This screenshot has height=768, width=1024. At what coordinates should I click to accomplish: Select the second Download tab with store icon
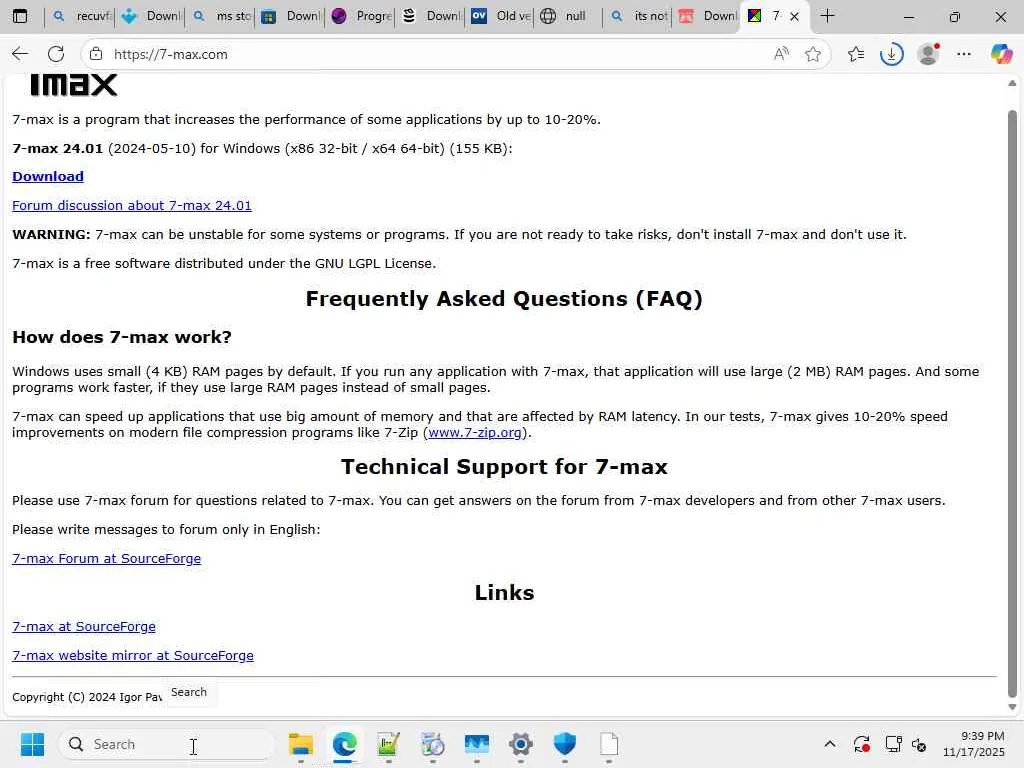tap(292, 16)
